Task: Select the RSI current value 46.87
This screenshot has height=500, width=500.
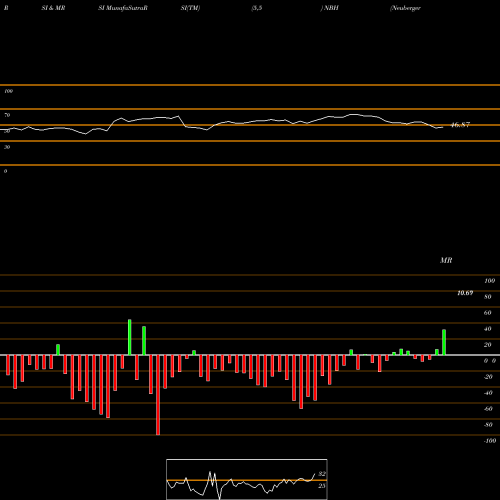Action: tap(460, 125)
